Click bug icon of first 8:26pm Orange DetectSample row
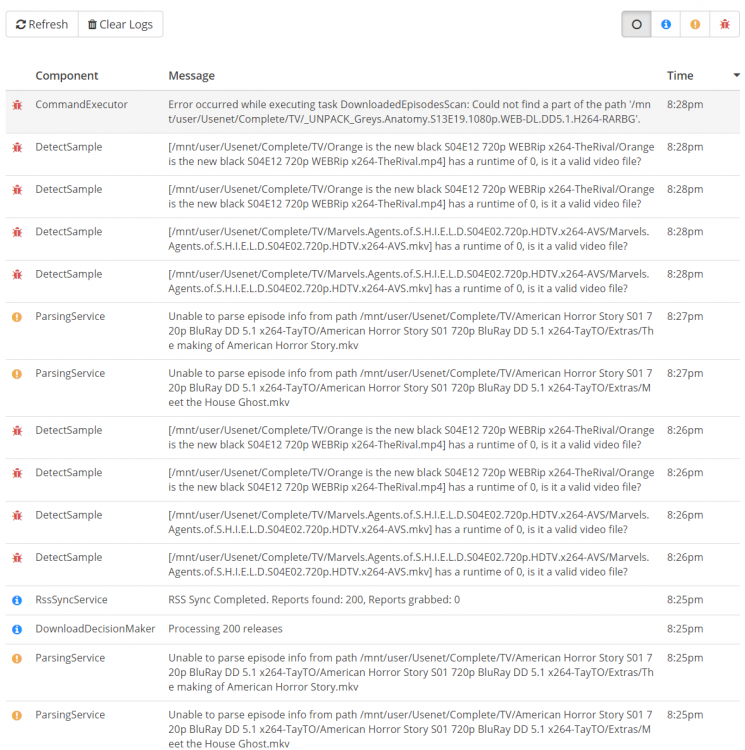 [17, 431]
